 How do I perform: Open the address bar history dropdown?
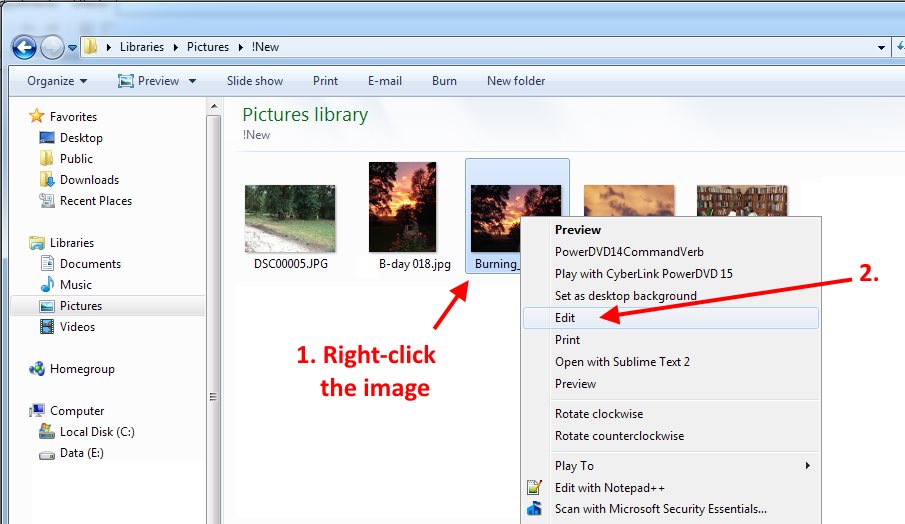click(881, 47)
